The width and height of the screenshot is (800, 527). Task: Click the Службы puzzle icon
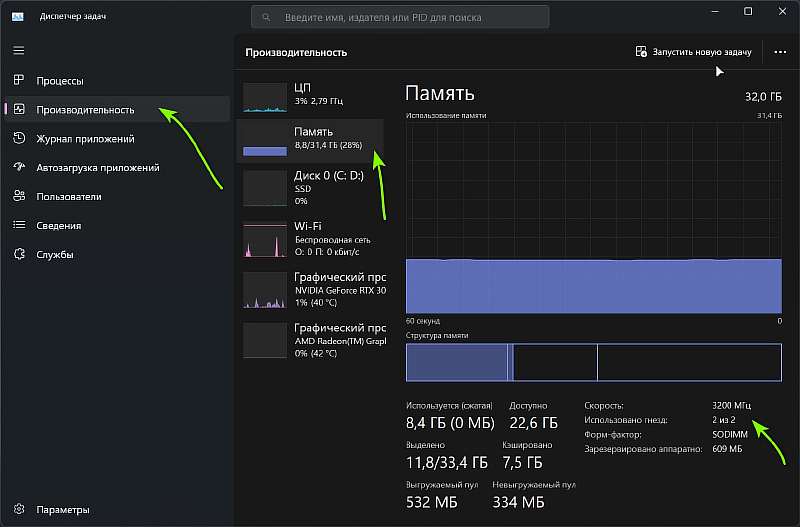(19, 255)
